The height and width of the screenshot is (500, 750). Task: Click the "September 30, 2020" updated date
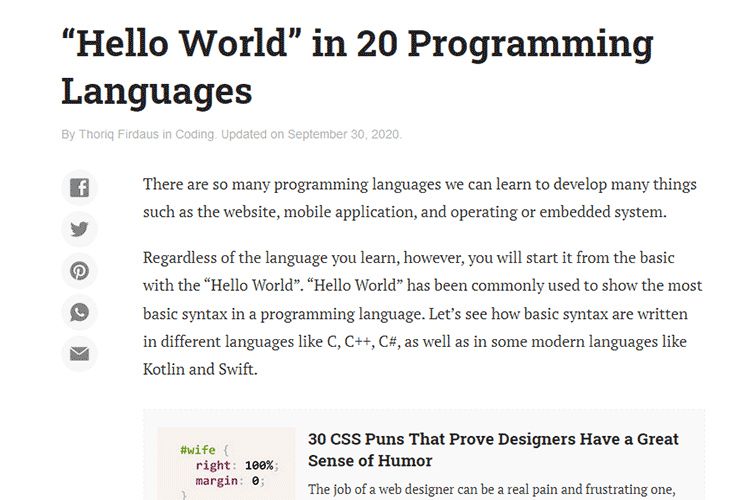(x=343, y=134)
